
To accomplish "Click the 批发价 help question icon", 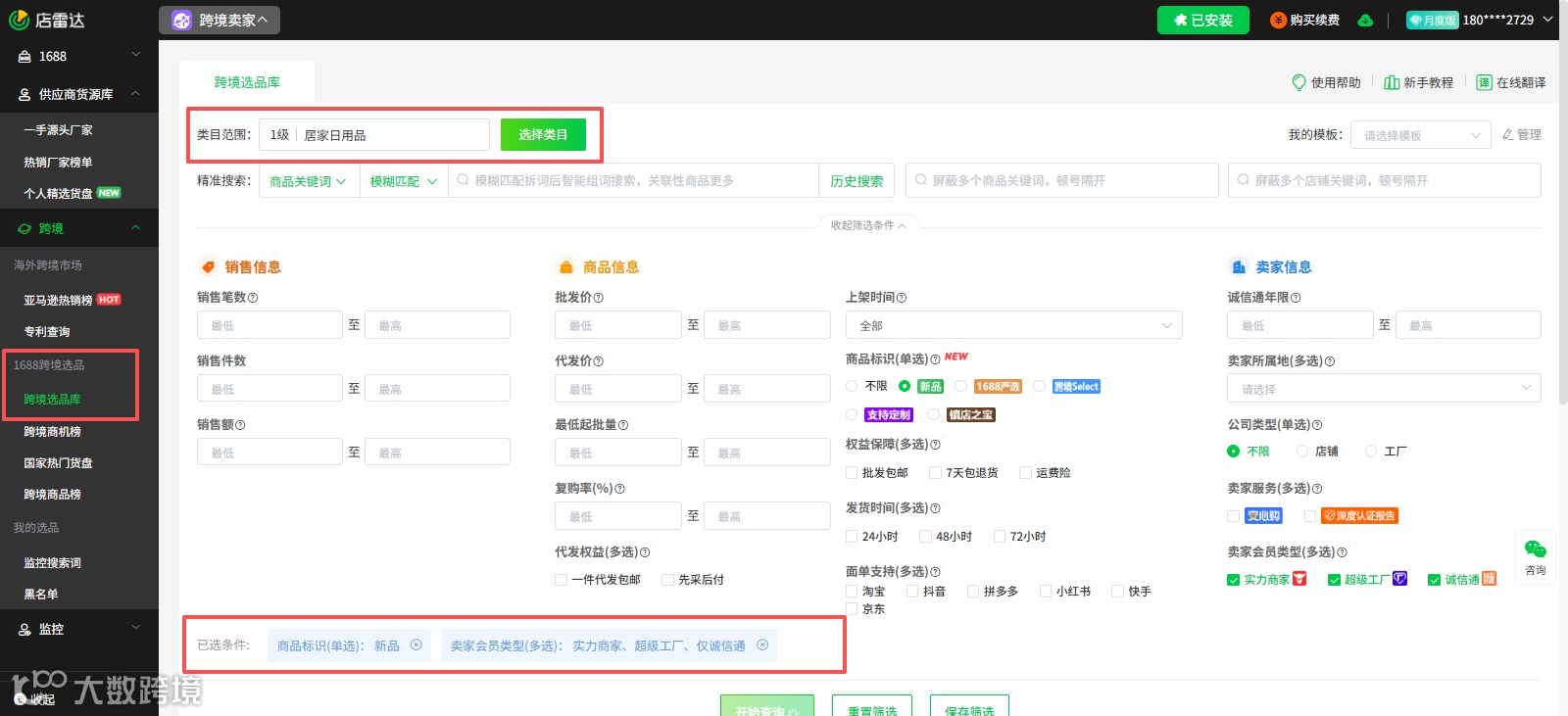I will 599,298.
